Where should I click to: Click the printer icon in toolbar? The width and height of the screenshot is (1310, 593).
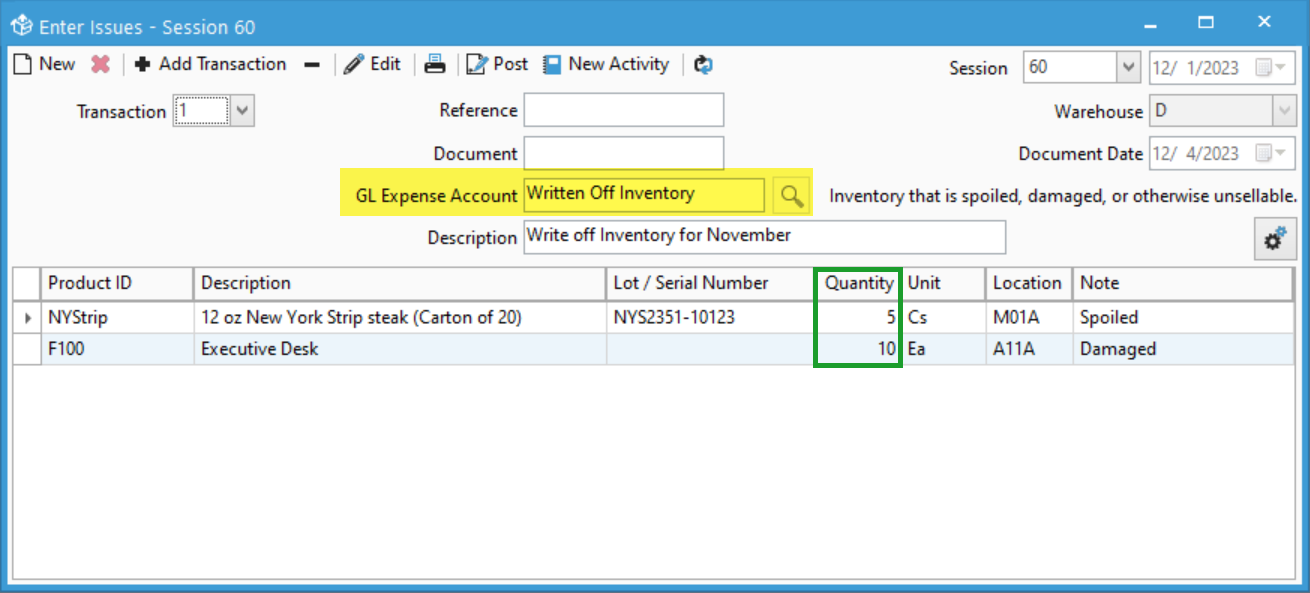[435, 64]
